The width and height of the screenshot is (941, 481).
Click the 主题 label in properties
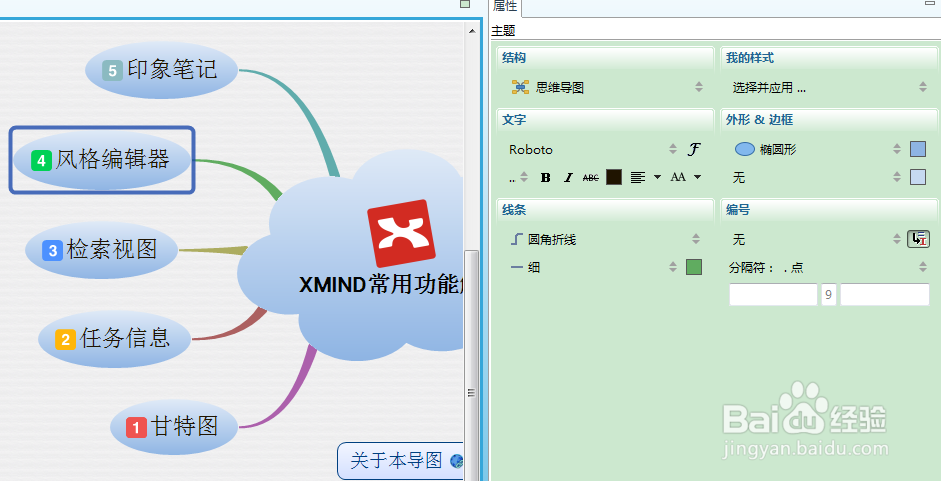503,31
